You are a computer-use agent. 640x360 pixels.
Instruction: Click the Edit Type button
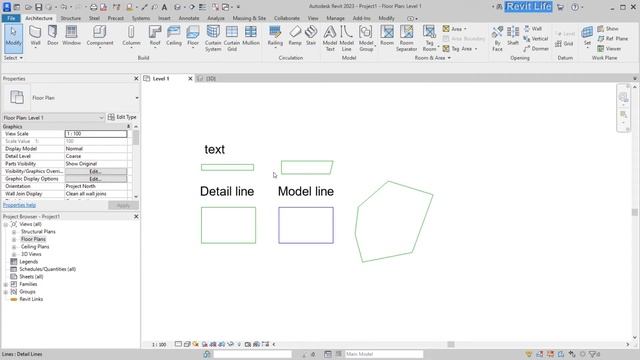(122, 117)
